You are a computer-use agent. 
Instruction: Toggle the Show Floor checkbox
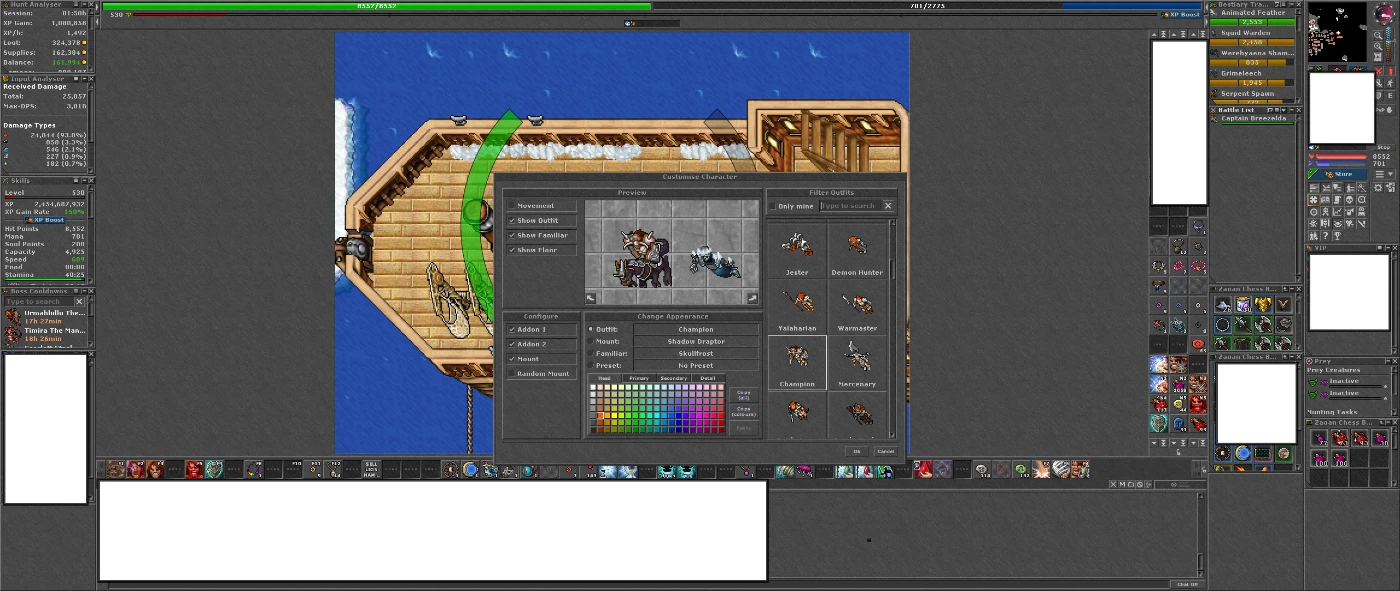click(x=511, y=250)
